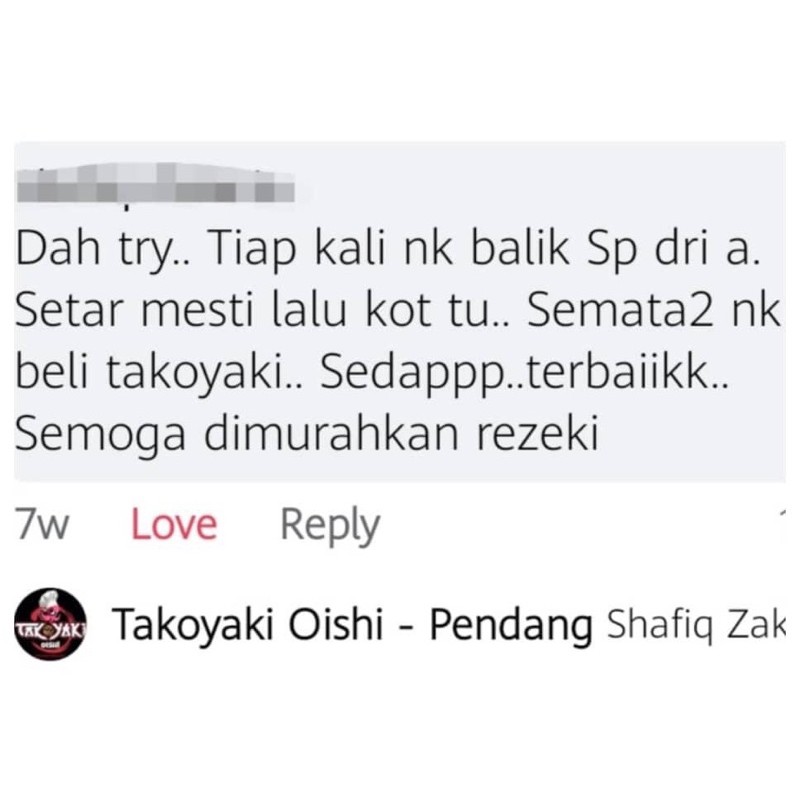Reply to the takoyaki comment
The height and width of the screenshot is (800, 800).
pyautogui.click(x=330, y=527)
